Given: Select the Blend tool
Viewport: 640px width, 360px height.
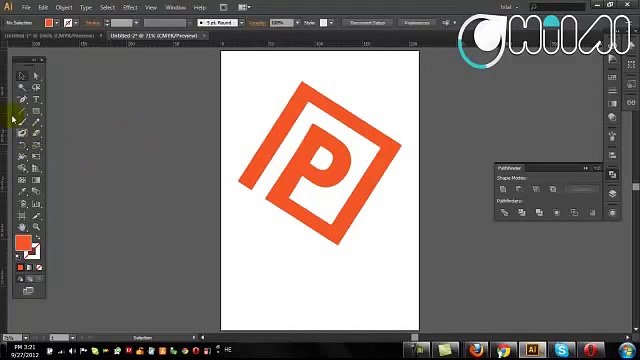Looking at the screenshot, I should 36,191.
